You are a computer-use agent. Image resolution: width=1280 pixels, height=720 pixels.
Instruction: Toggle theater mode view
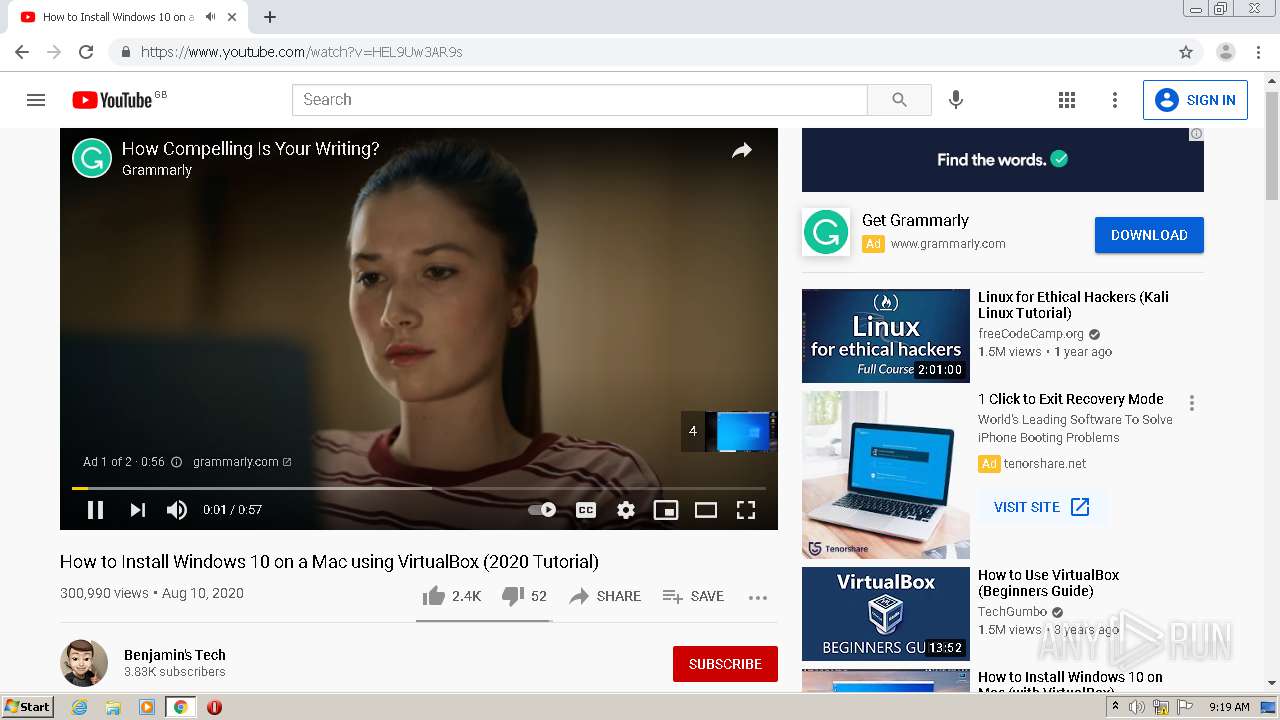pos(706,510)
